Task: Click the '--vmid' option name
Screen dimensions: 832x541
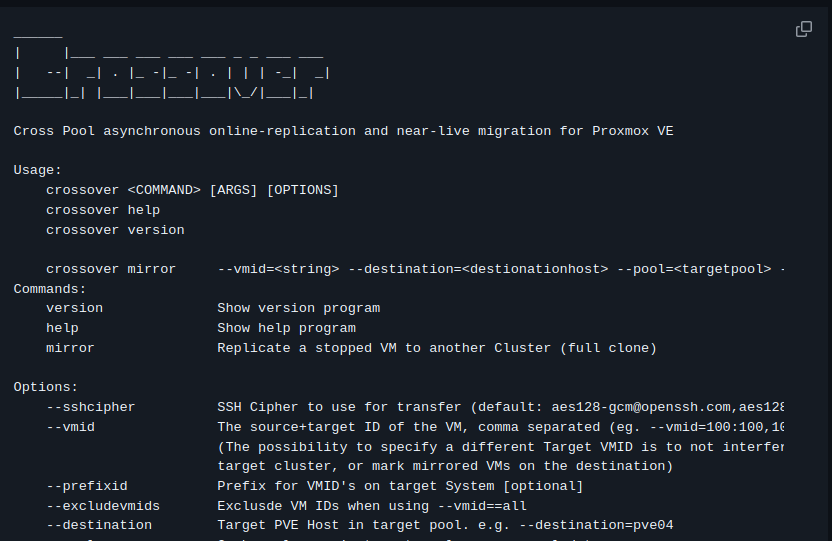Action: coord(71,427)
